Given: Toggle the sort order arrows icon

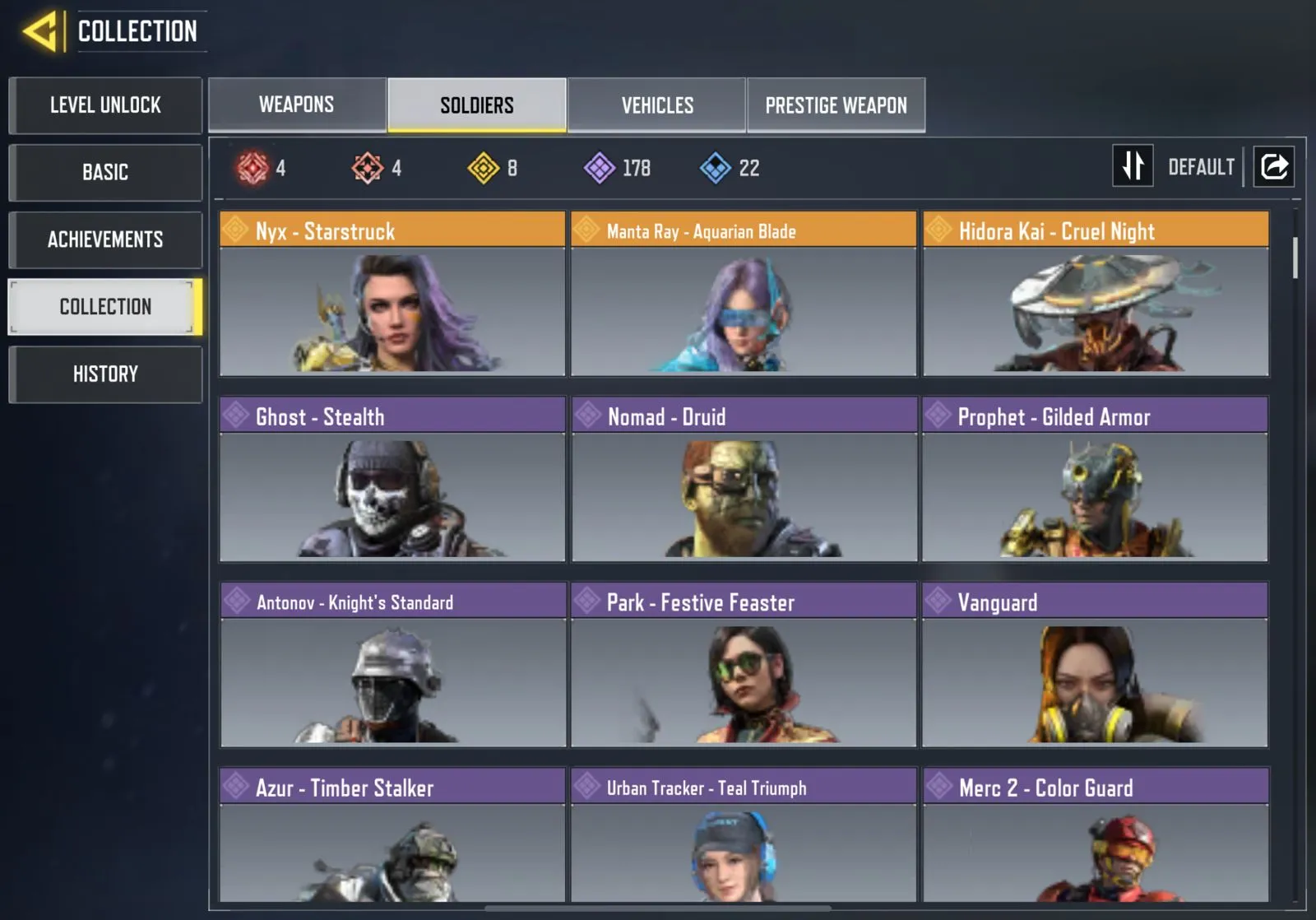Looking at the screenshot, I should click(1133, 166).
